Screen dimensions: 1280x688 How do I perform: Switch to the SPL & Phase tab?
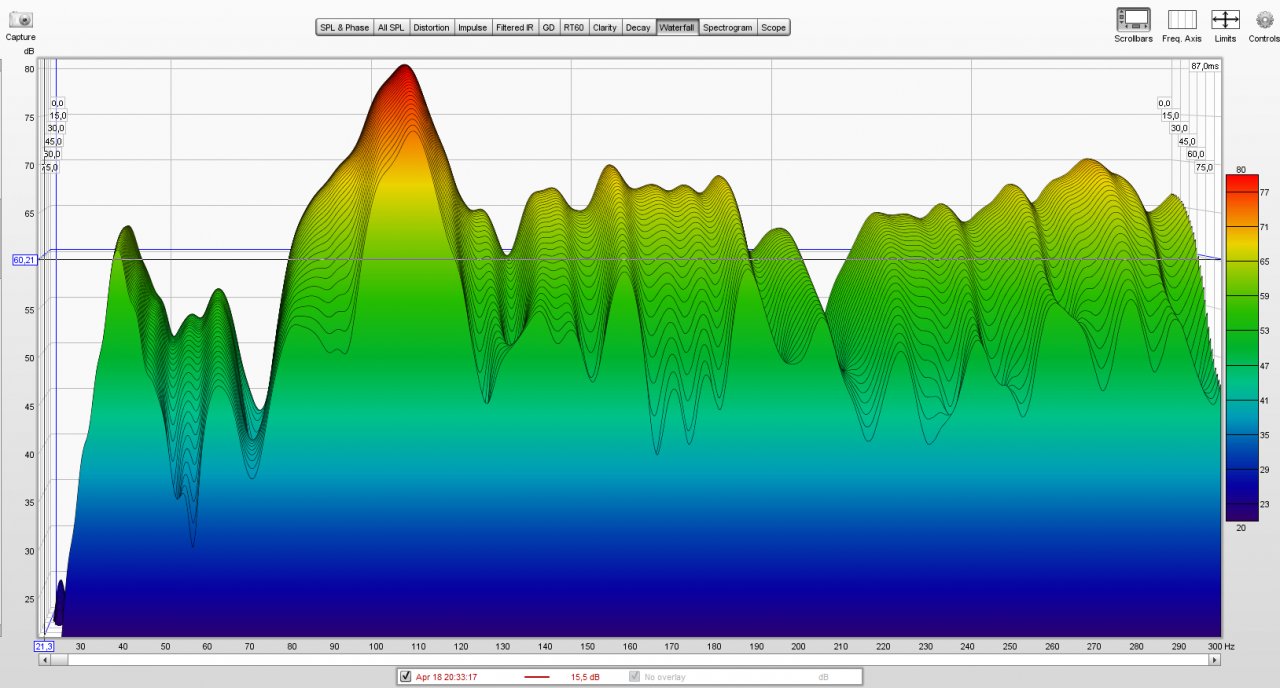pos(344,28)
